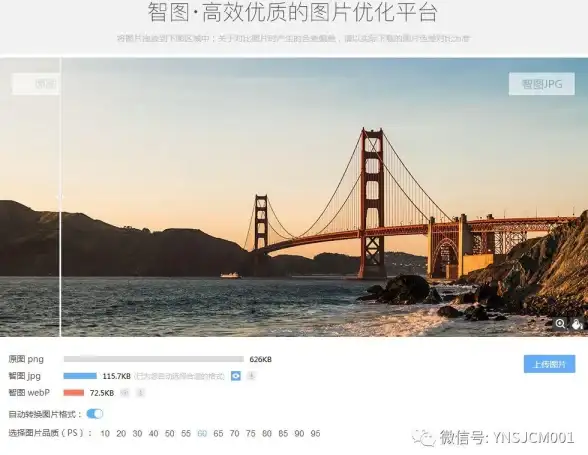
Task: Select image quality 20
Action: (121, 434)
